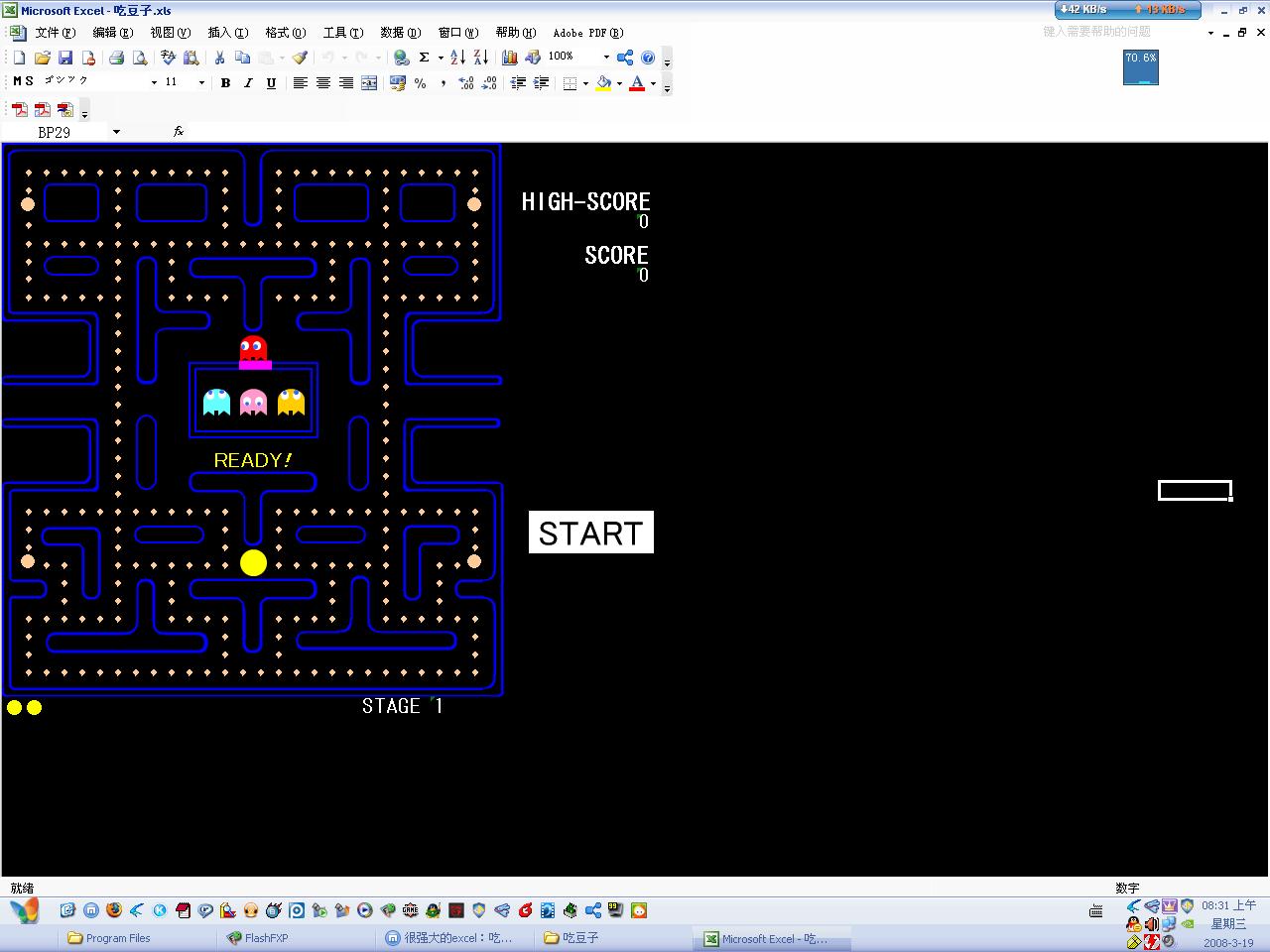Viewport: 1270px width, 952px height.
Task: Open the Adobe PDF(B) menu
Action: point(588,33)
